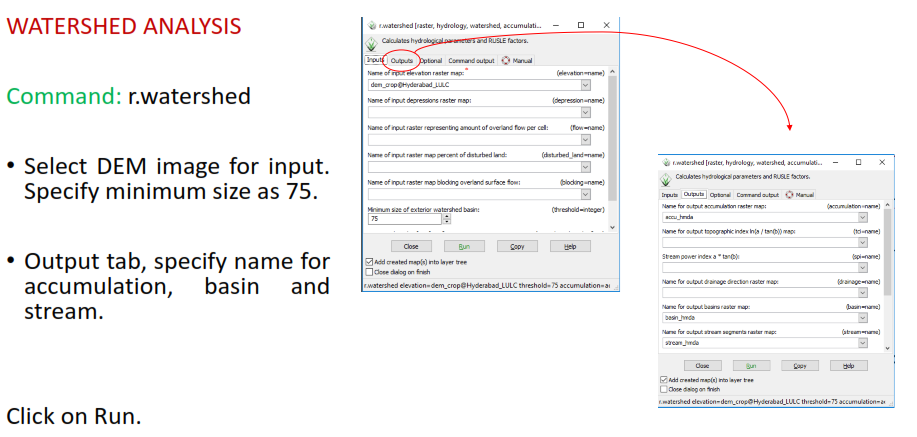Open the stream segments dropdown showing stream_hmda

[x=862, y=343]
